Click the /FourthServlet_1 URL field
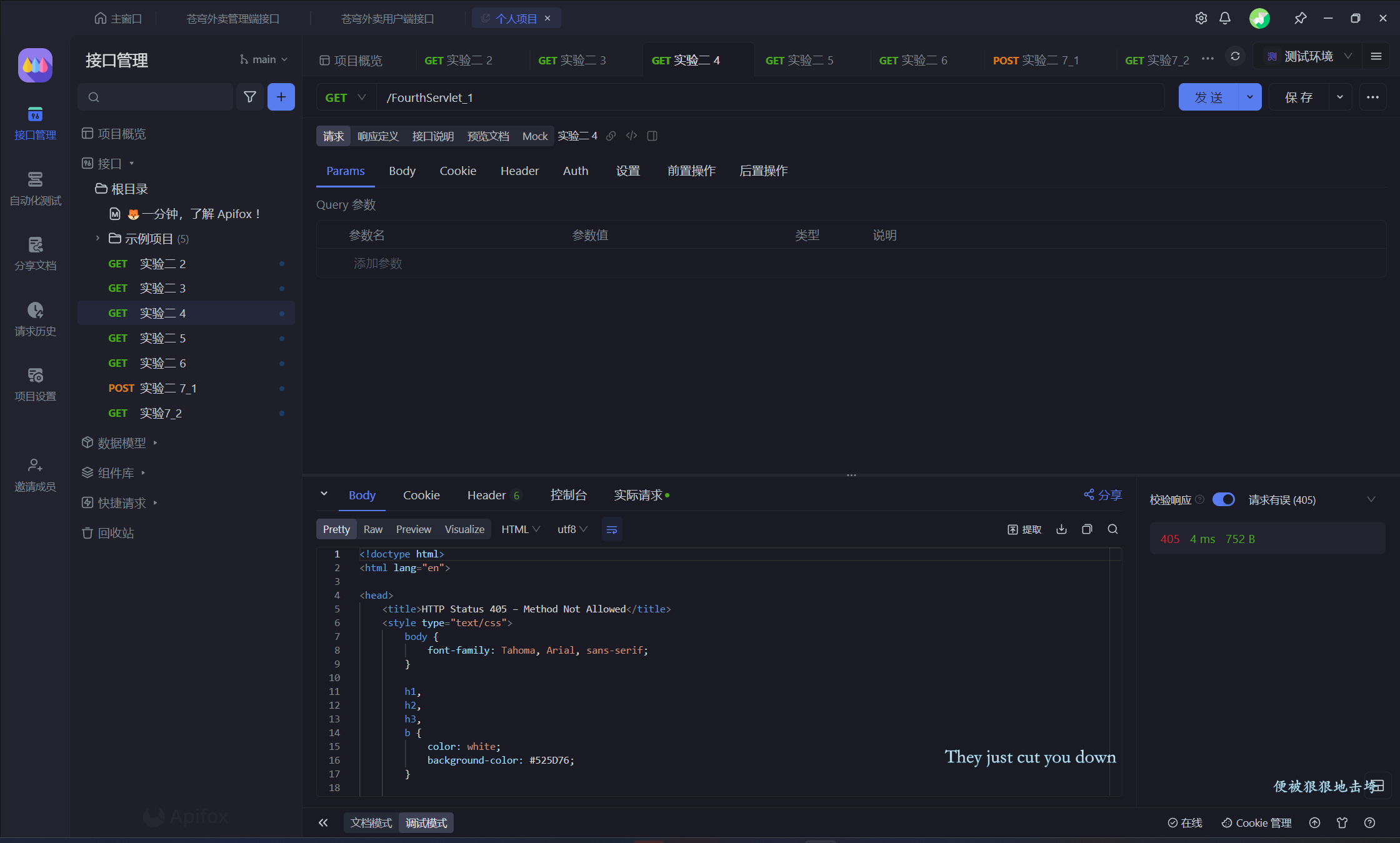 [x=770, y=97]
